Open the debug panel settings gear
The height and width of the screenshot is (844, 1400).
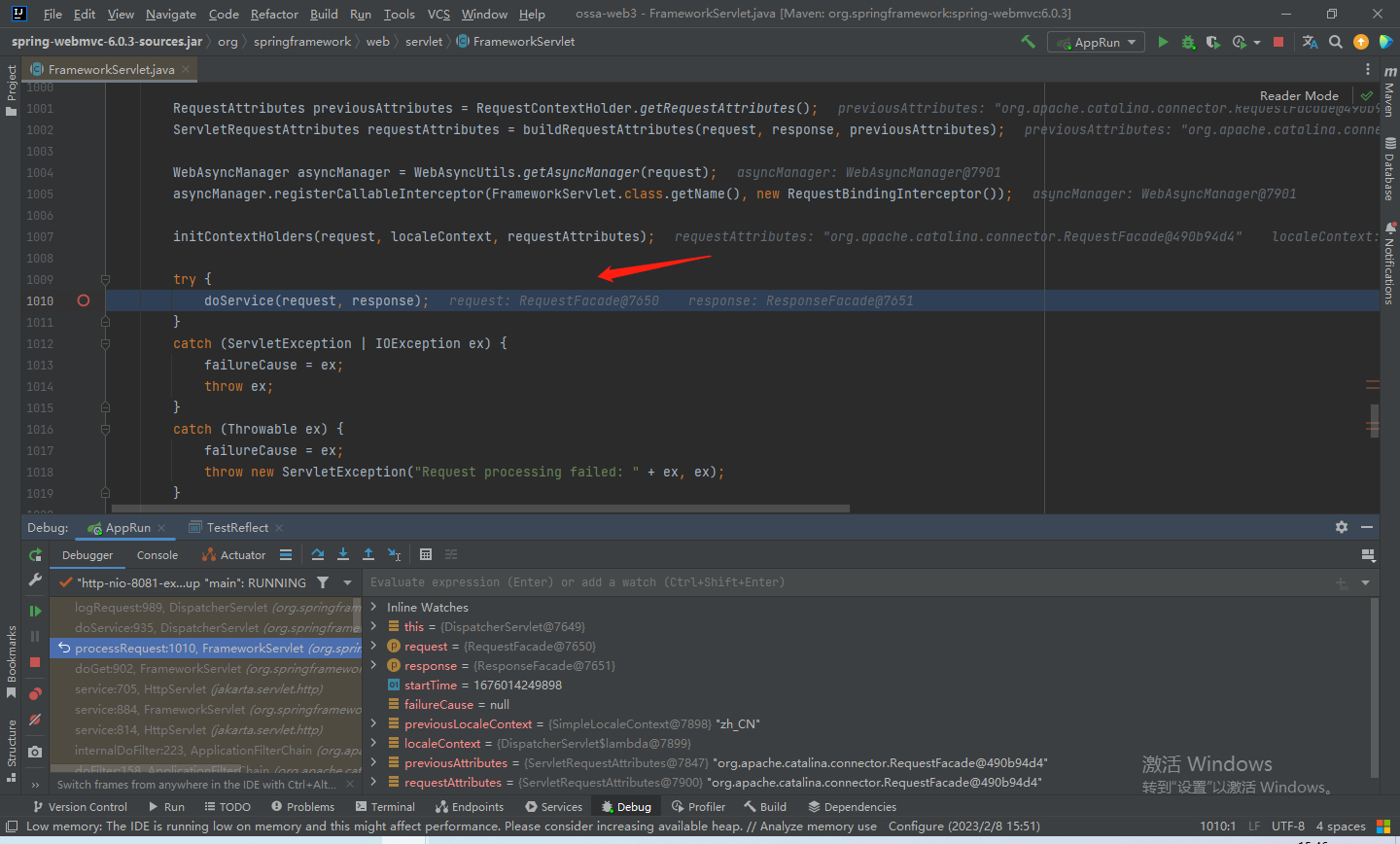click(x=1342, y=527)
